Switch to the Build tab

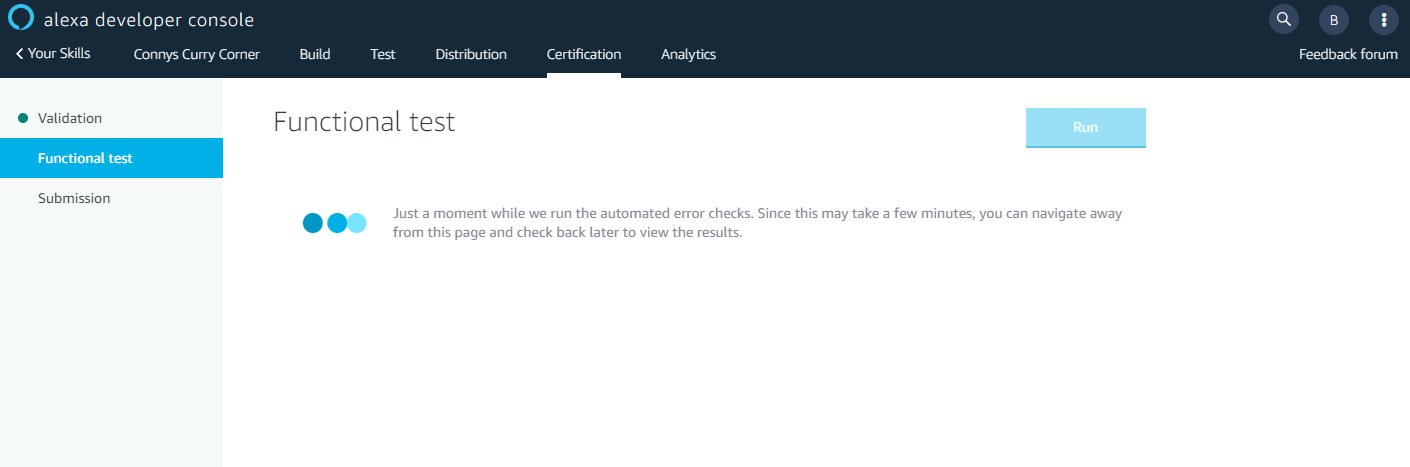tap(315, 55)
